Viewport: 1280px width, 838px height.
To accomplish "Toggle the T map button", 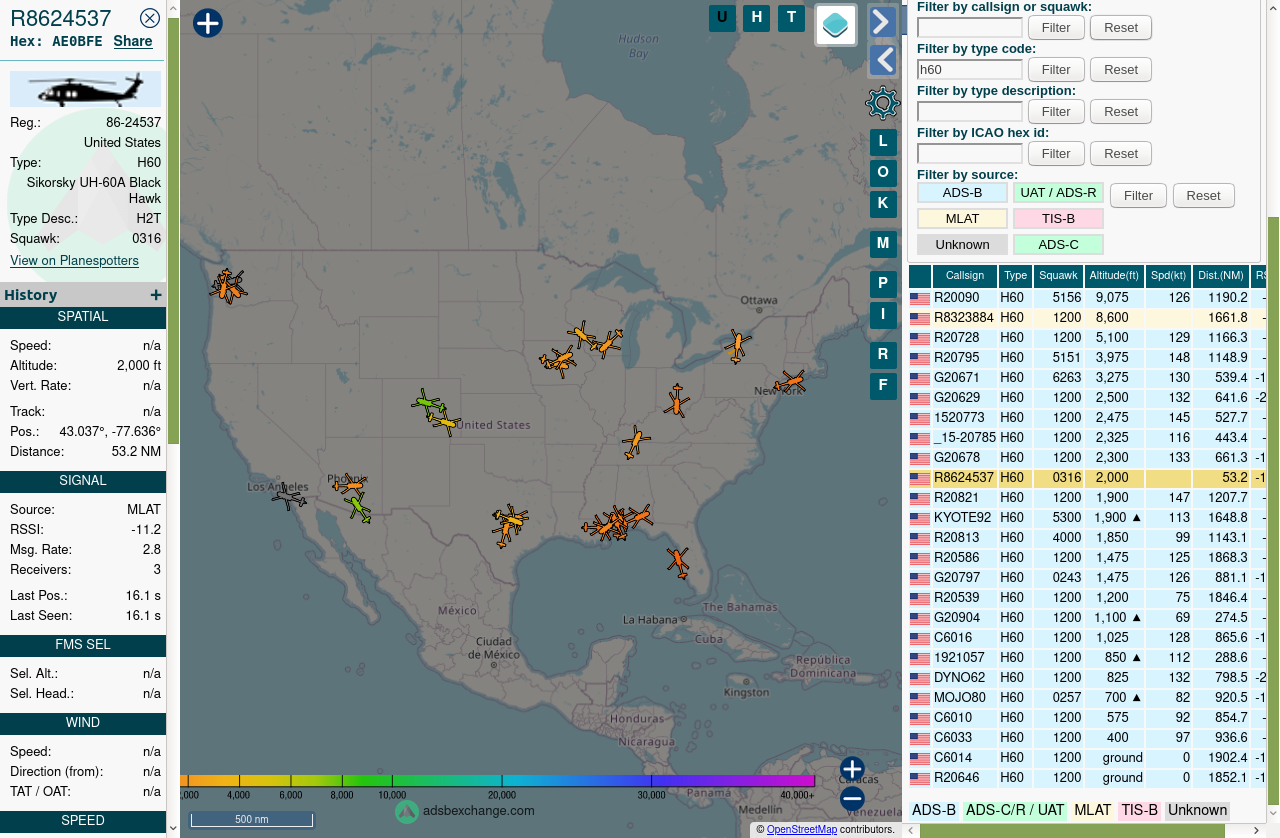I will [x=792, y=18].
